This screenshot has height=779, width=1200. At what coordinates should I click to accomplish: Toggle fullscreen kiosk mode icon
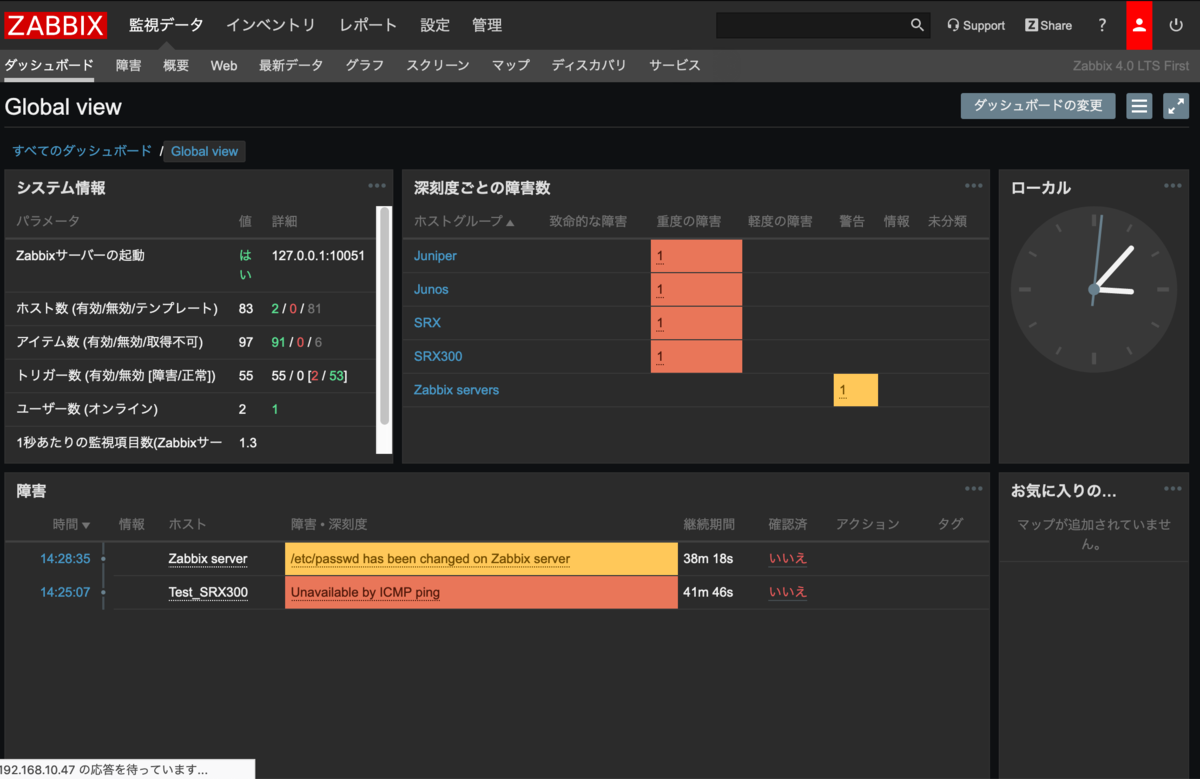click(1176, 106)
